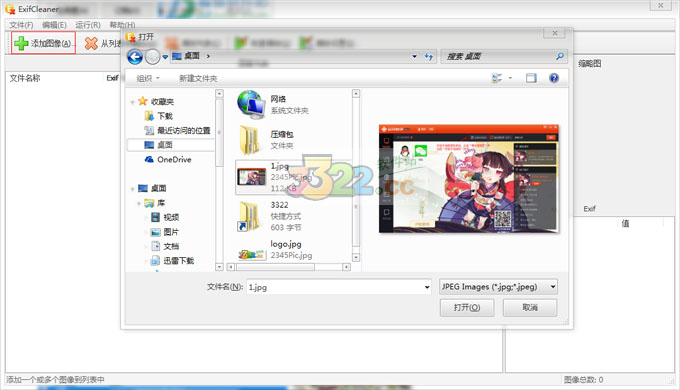The width and height of the screenshot is (680, 390).
Task: Open the 文档 documents library
Action: pyautogui.click(x=165, y=246)
